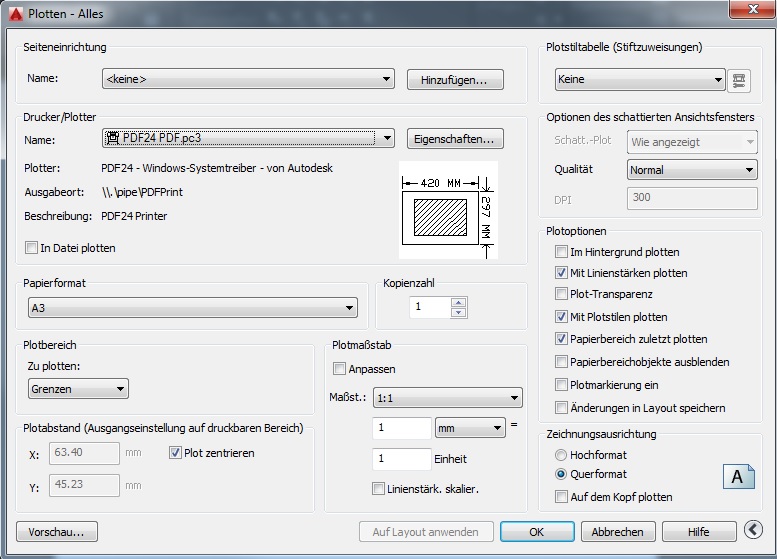Click the Einheit value field
Image resolution: width=777 pixels, height=559 pixels.
[x=402, y=459]
